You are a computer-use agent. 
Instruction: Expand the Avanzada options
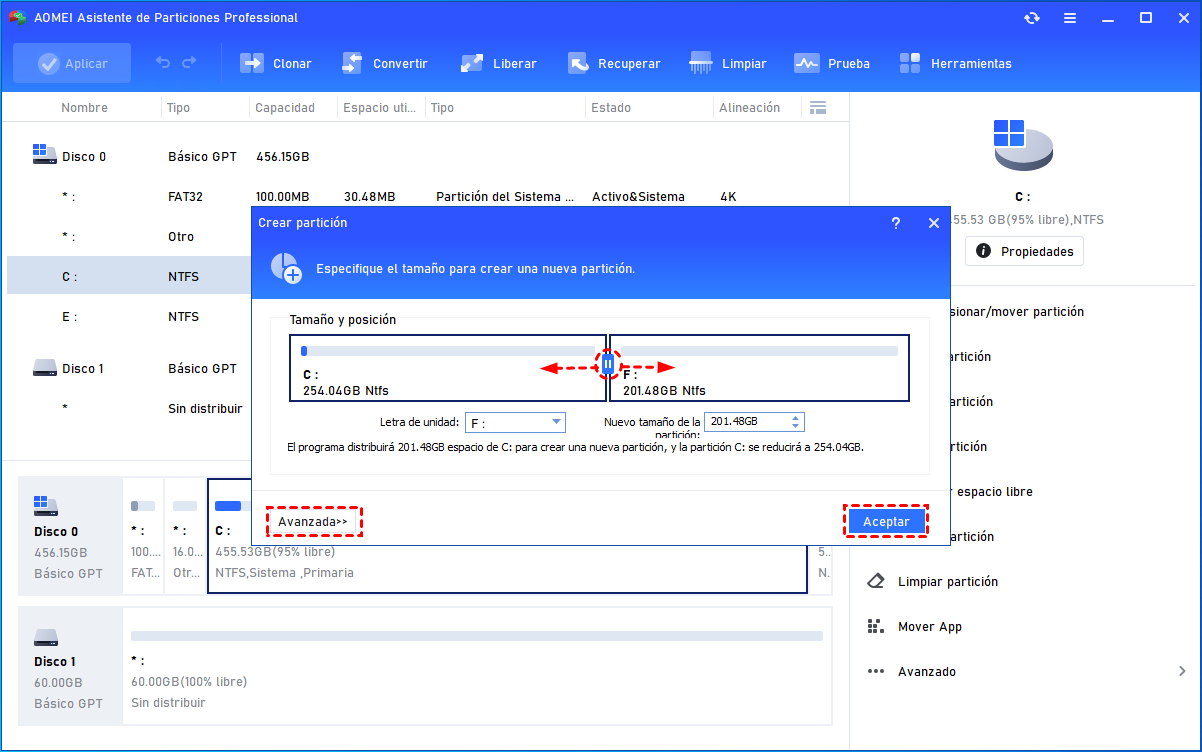click(313, 521)
